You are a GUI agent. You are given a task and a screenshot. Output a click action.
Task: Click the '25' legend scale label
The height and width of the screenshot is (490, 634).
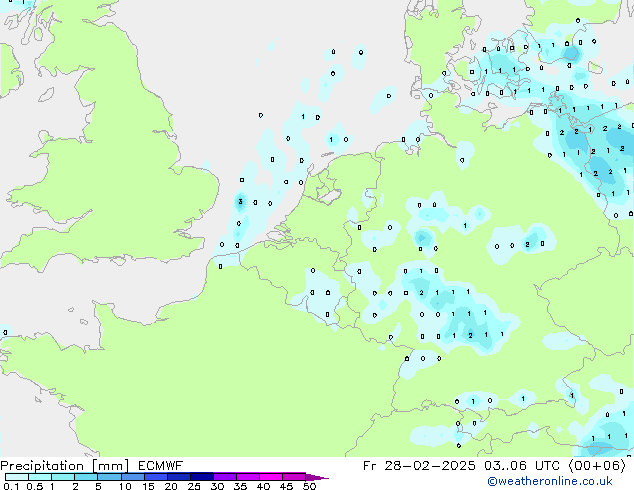pyautogui.click(x=194, y=486)
